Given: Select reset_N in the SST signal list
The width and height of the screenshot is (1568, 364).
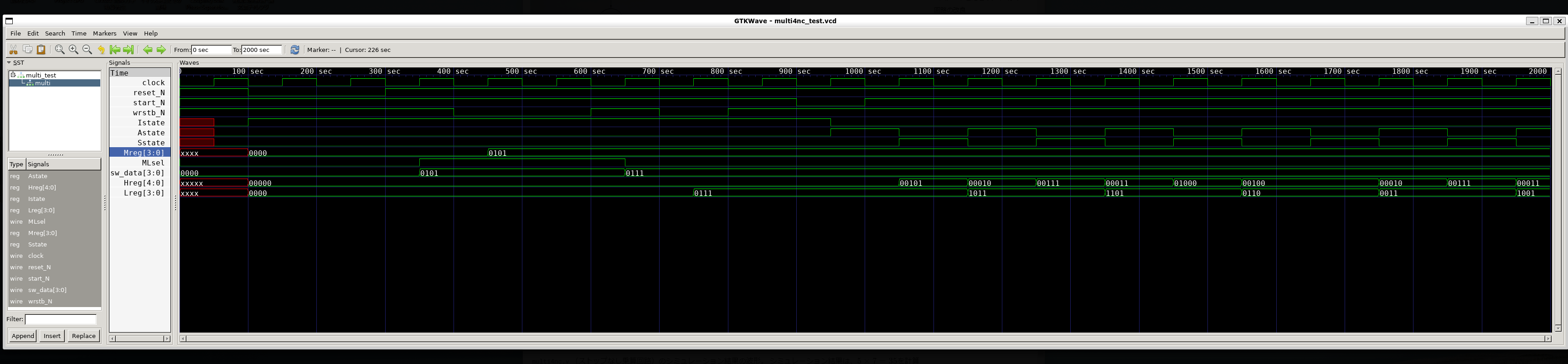Looking at the screenshot, I should point(54,267).
